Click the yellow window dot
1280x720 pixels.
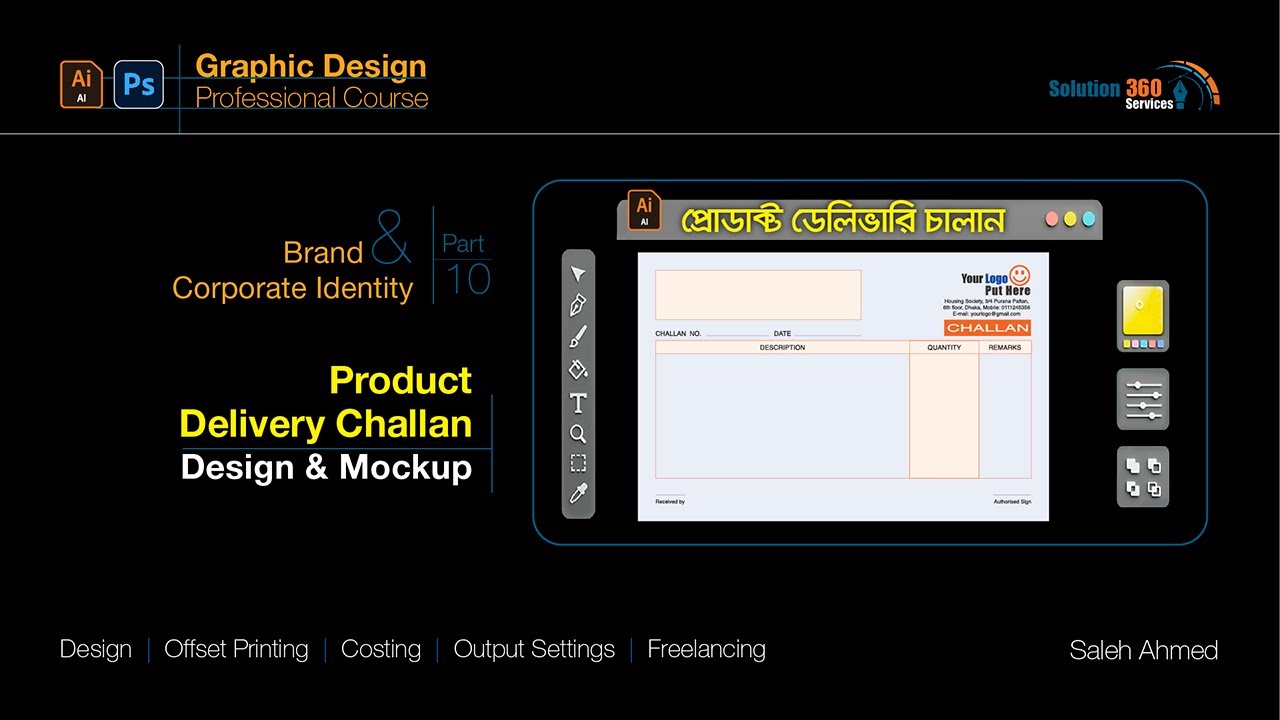pyautogui.click(x=1070, y=219)
